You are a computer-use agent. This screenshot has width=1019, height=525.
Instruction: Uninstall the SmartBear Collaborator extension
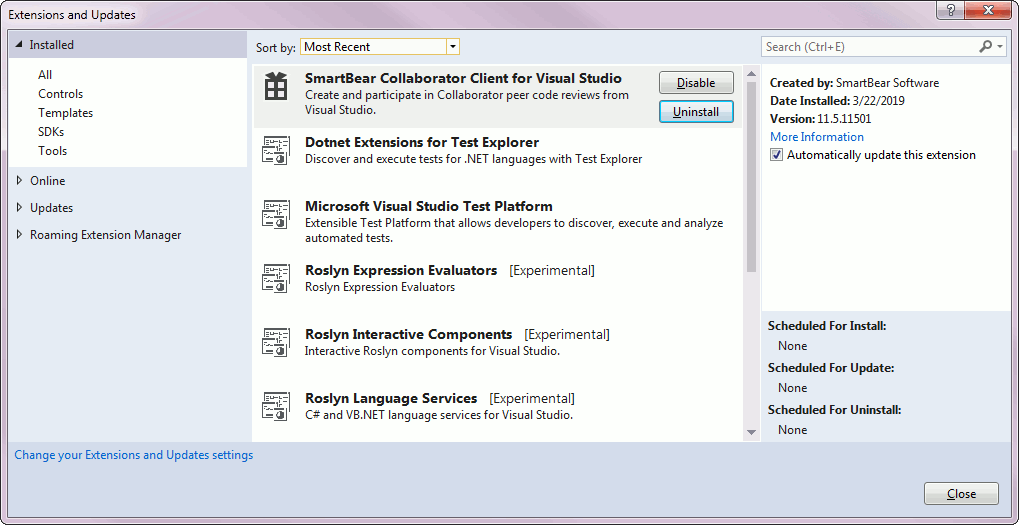[x=696, y=112]
